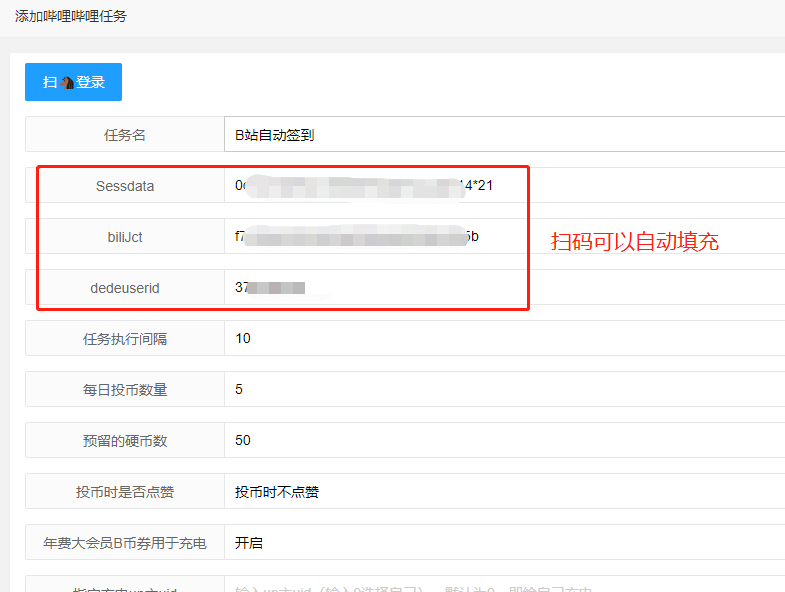The width and height of the screenshot is (785, 592).
Task: Click into the biliJct input field
Action: [x=505, y=236]
